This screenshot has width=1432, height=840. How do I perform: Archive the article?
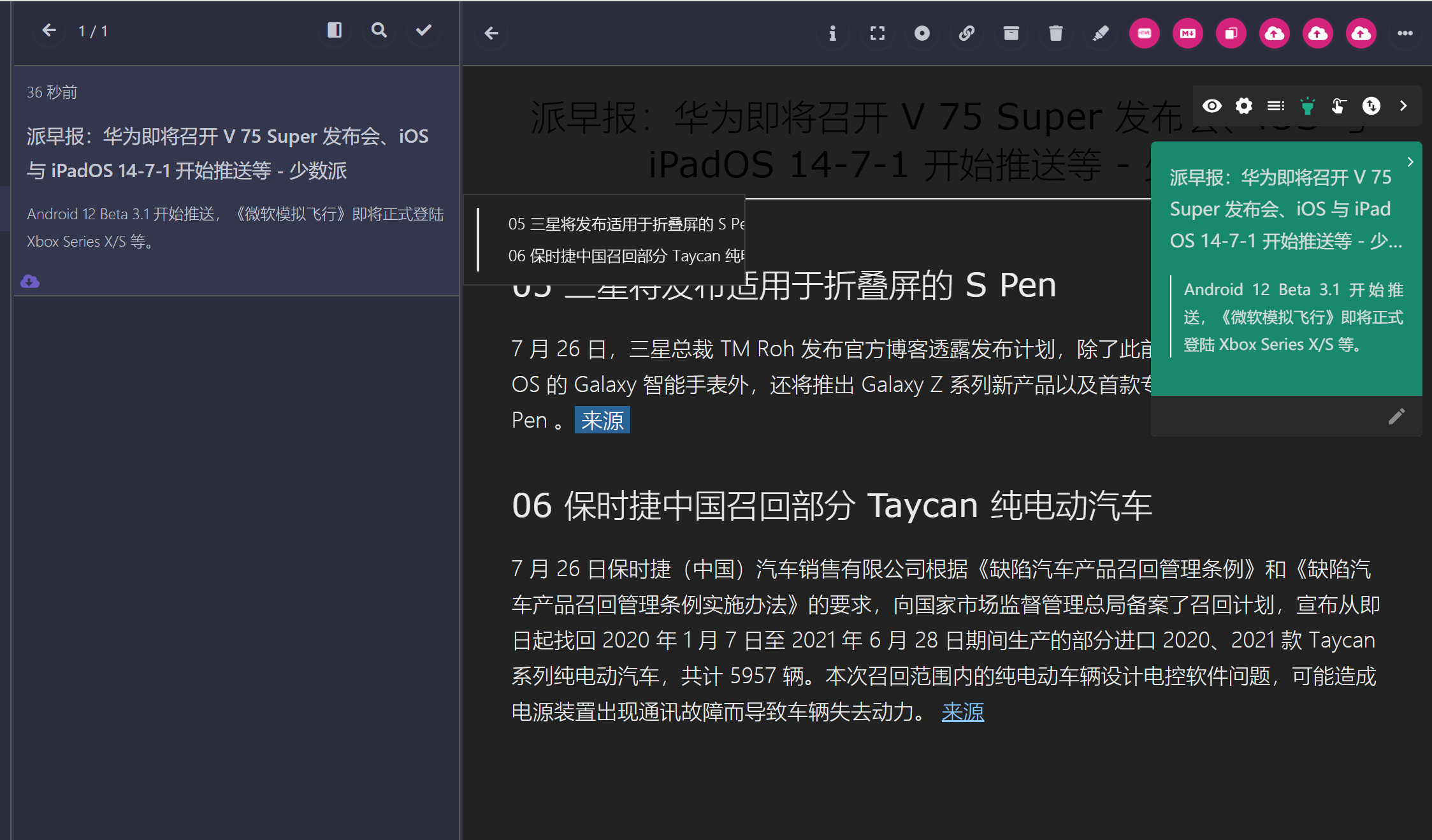pyautogui.click(x=1011, y=33)
